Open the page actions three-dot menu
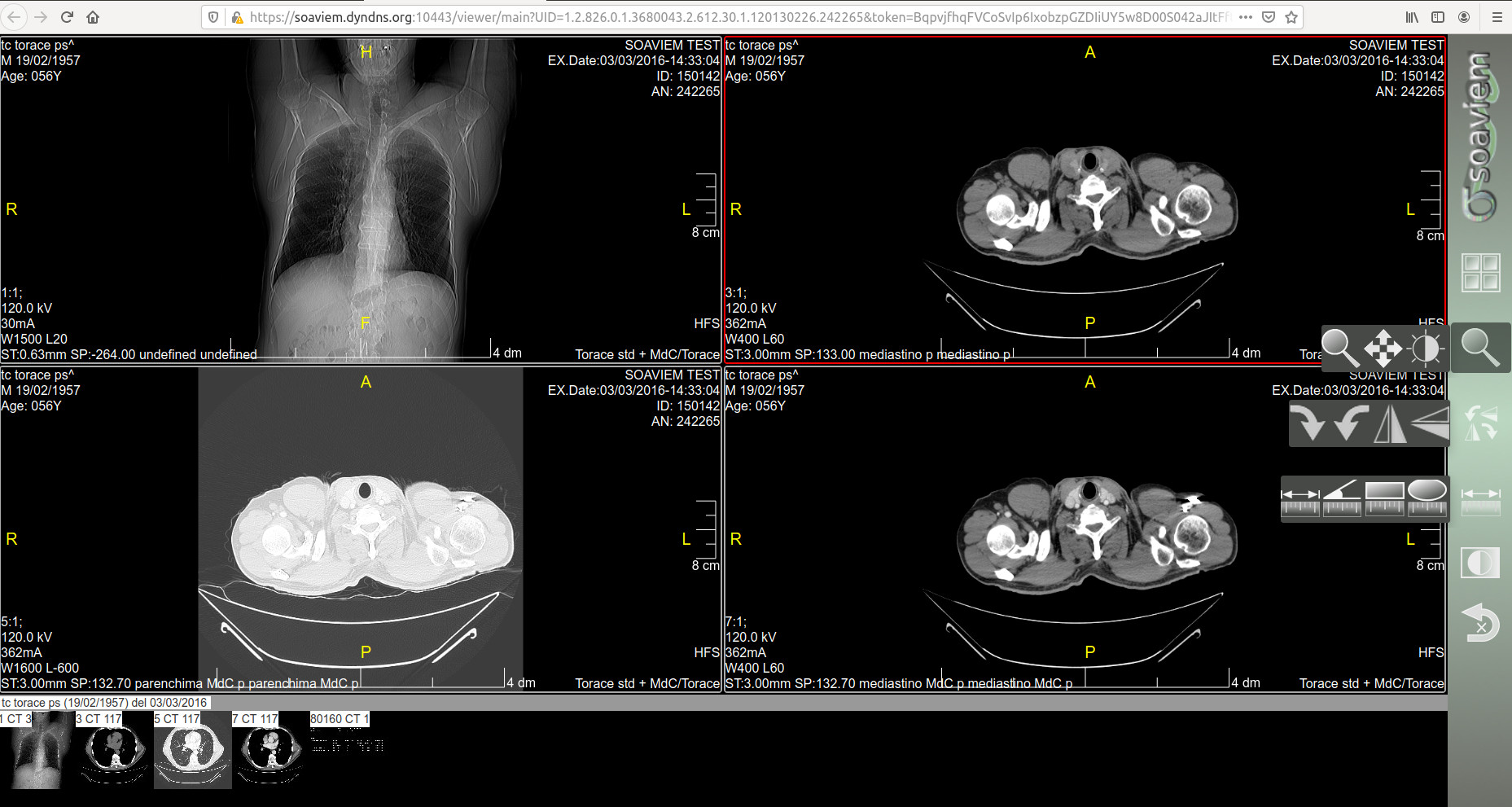1512x807 pixels. pos(1246,17)
